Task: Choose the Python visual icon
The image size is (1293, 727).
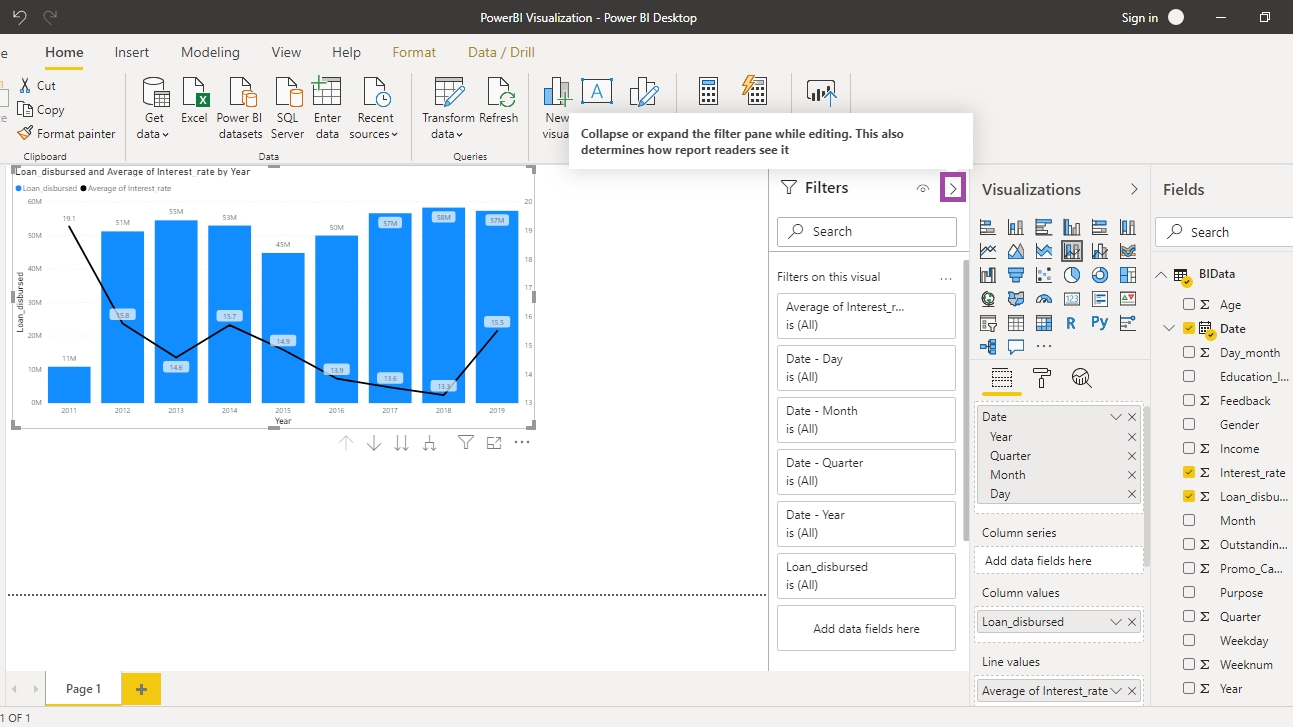Action: 1099,323
